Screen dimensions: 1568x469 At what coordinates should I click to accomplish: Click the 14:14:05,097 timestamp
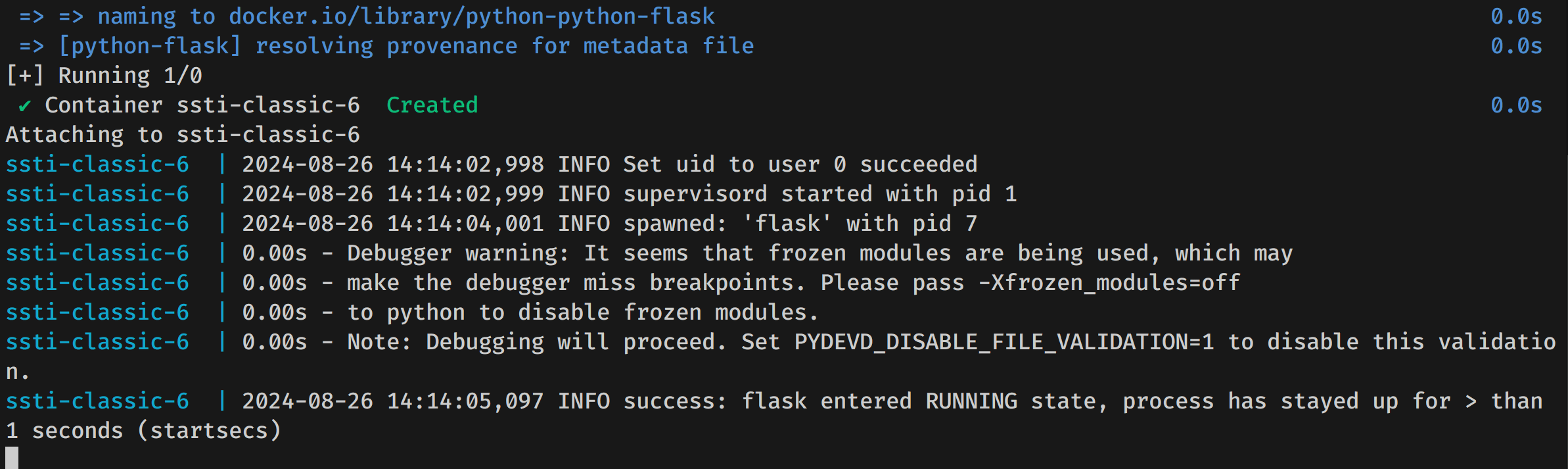[x=465, y=401]
